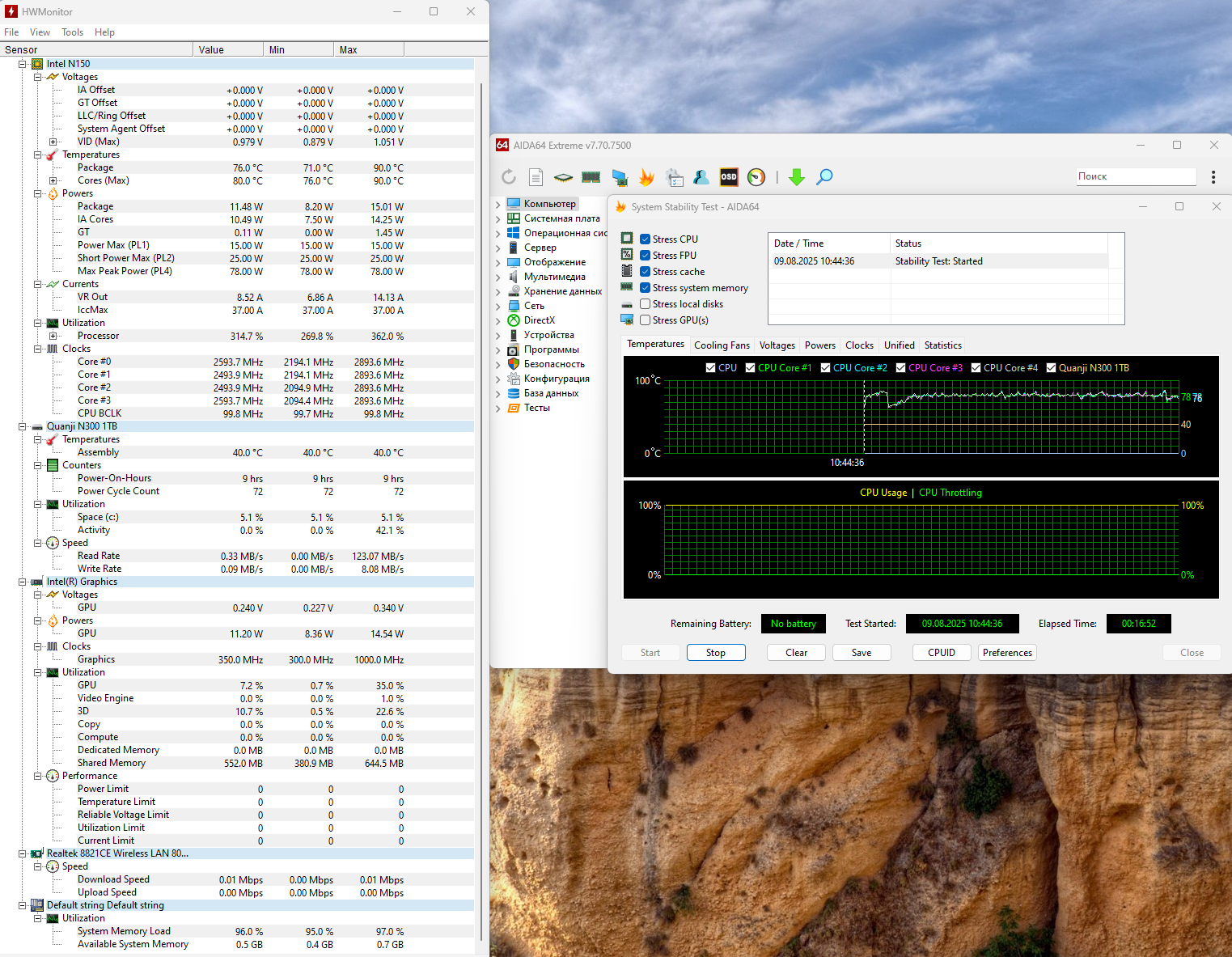Expand the DirectX tree item in AIDA64
The image size is (1232, 957).
click(497, 320)
